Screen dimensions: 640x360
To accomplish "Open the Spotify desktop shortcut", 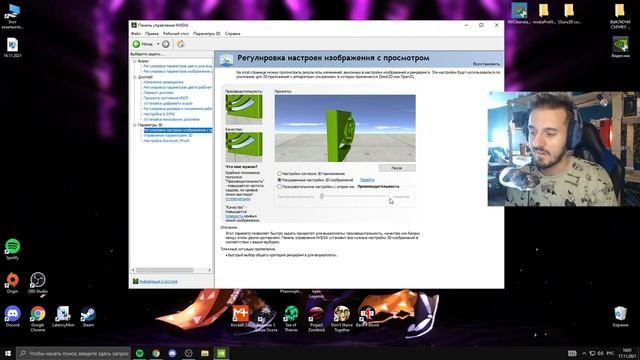I will (x=13, y=249).
